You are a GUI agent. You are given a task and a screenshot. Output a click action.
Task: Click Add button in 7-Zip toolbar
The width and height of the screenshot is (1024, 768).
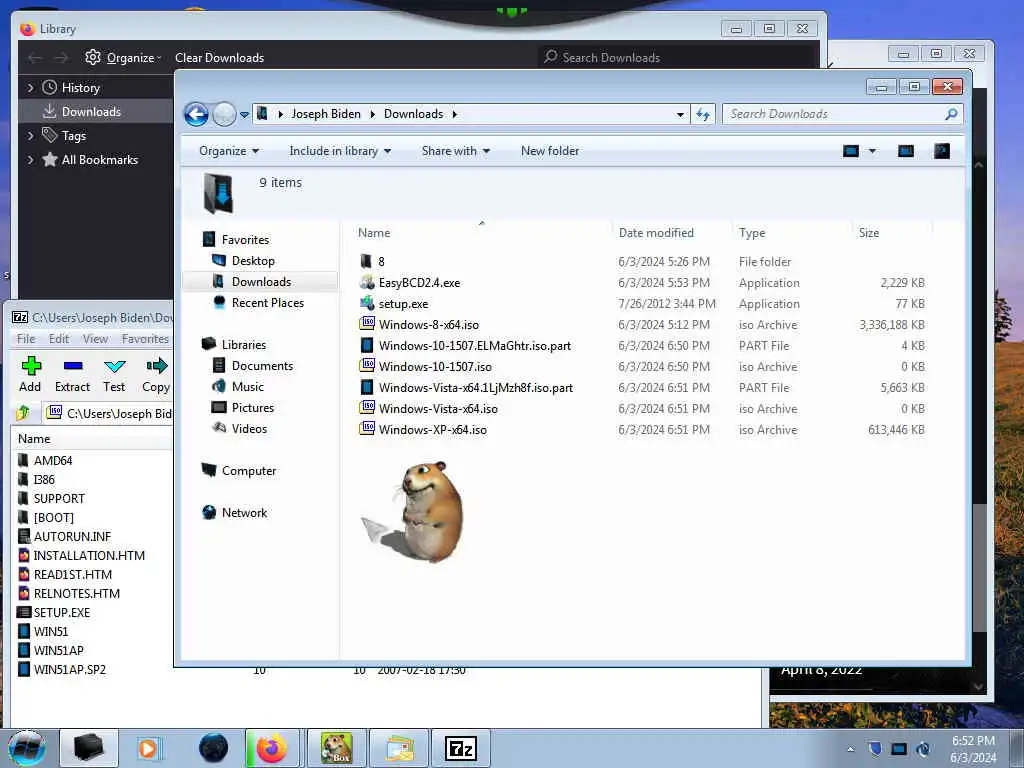[x=30, y=375]
